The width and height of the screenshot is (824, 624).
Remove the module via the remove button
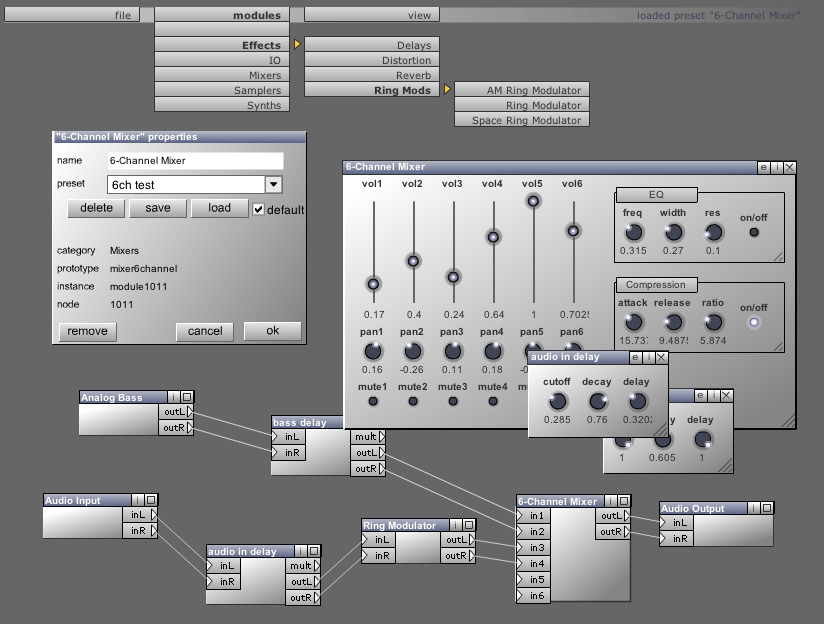(87, 331)
